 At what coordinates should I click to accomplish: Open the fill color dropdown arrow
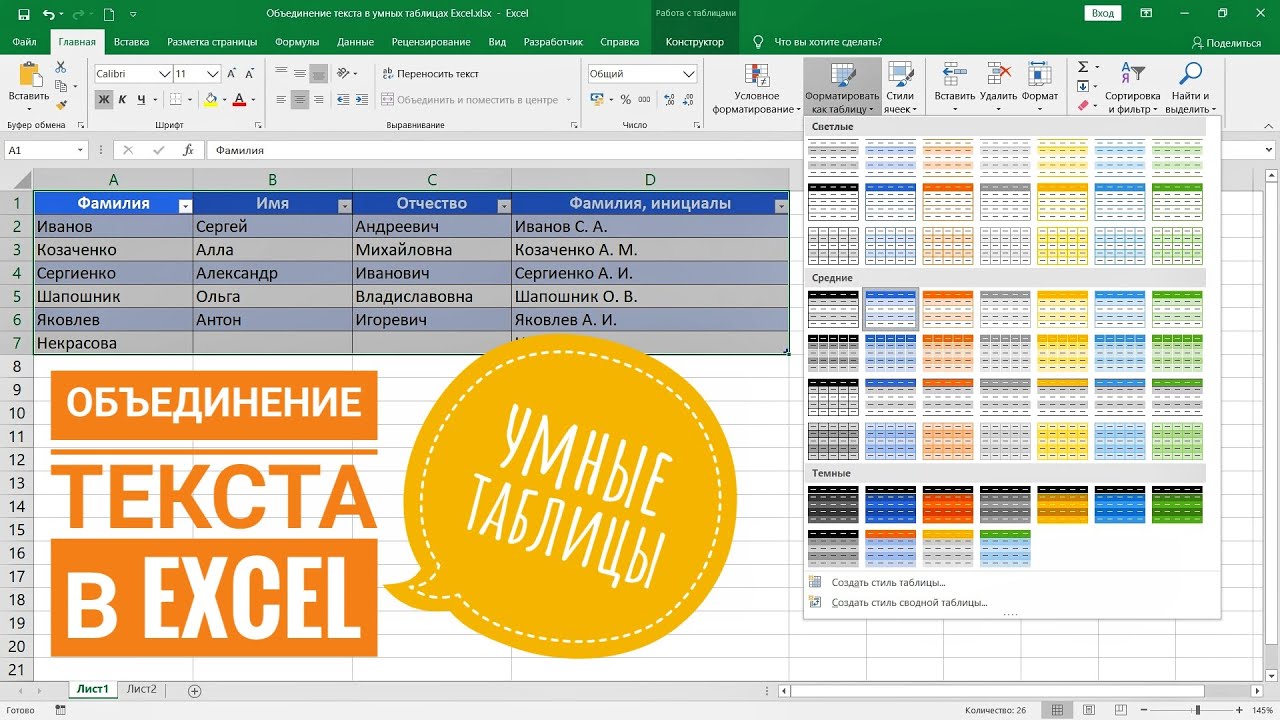click(x=223, y=99)
